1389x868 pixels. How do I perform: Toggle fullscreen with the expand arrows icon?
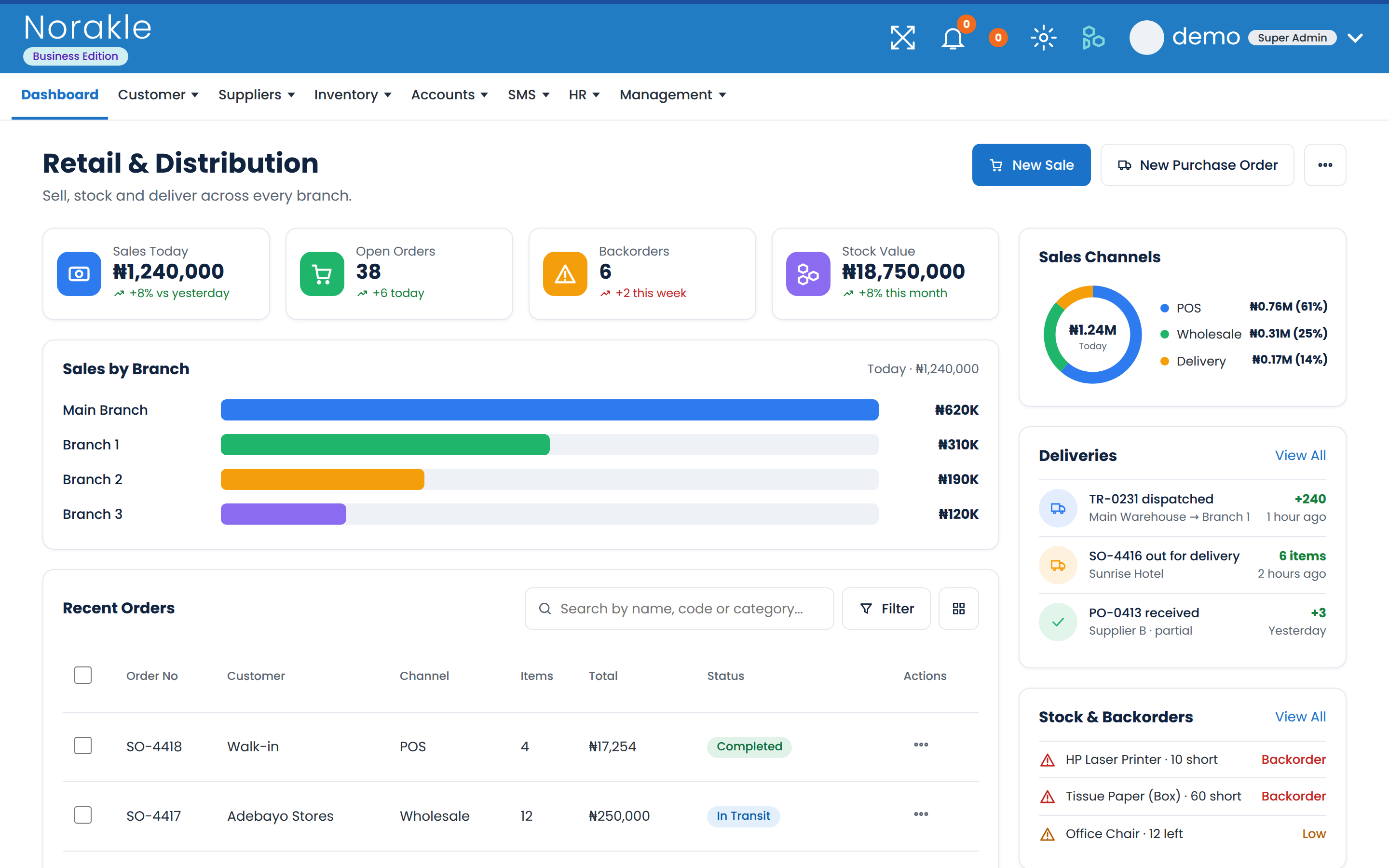pyautogui.click(x=902, y=38)
